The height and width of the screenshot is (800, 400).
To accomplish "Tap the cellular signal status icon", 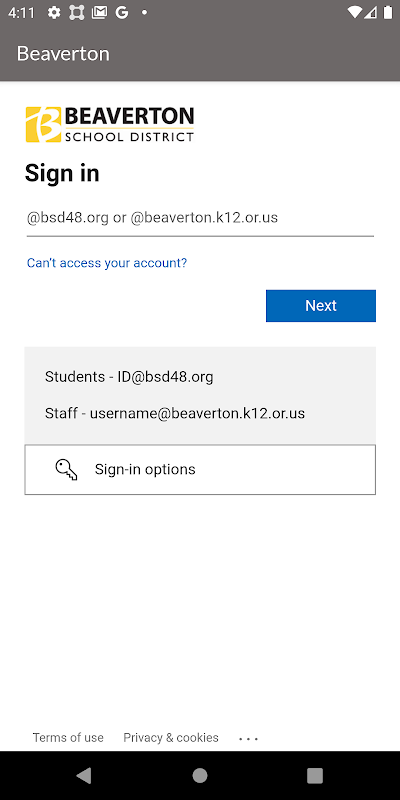I will 372,13.
